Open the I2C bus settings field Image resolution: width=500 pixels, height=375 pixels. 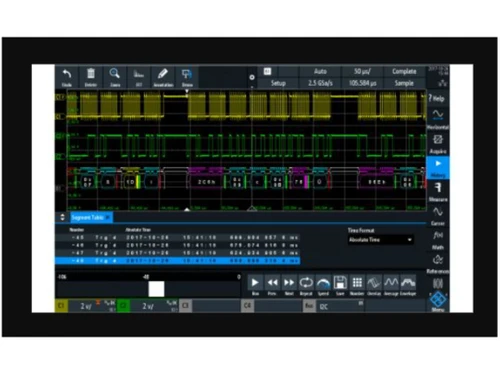tap(340, 306)
